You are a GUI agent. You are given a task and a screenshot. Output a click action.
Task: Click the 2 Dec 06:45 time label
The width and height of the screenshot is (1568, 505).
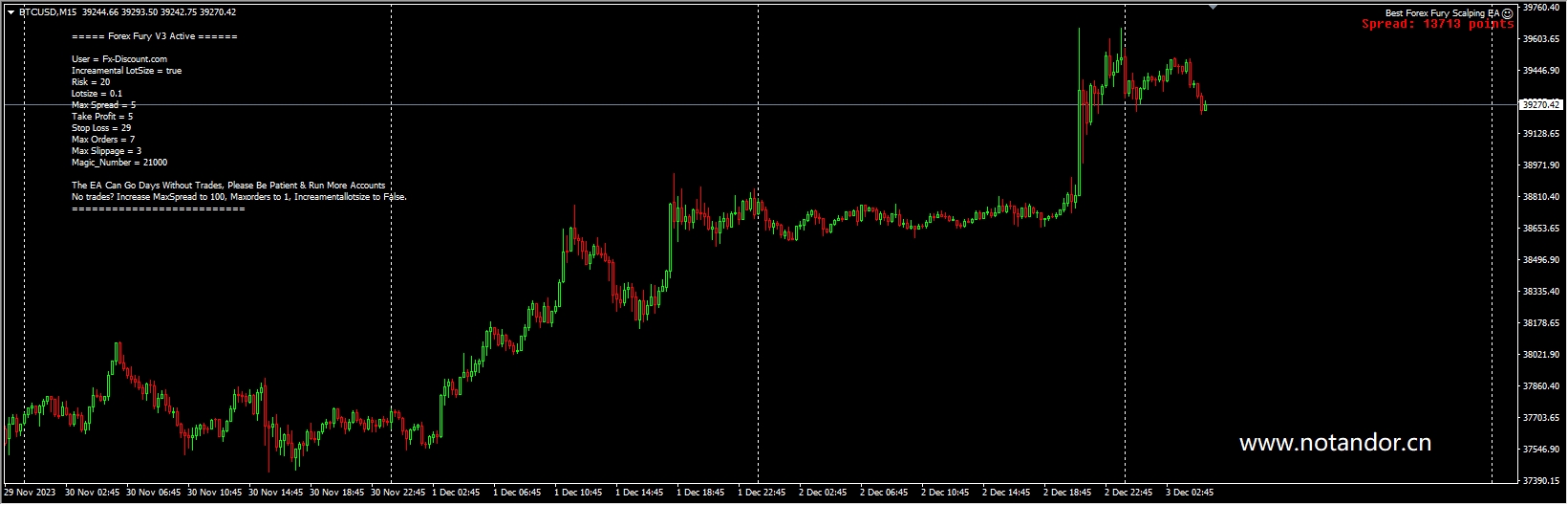884,494
